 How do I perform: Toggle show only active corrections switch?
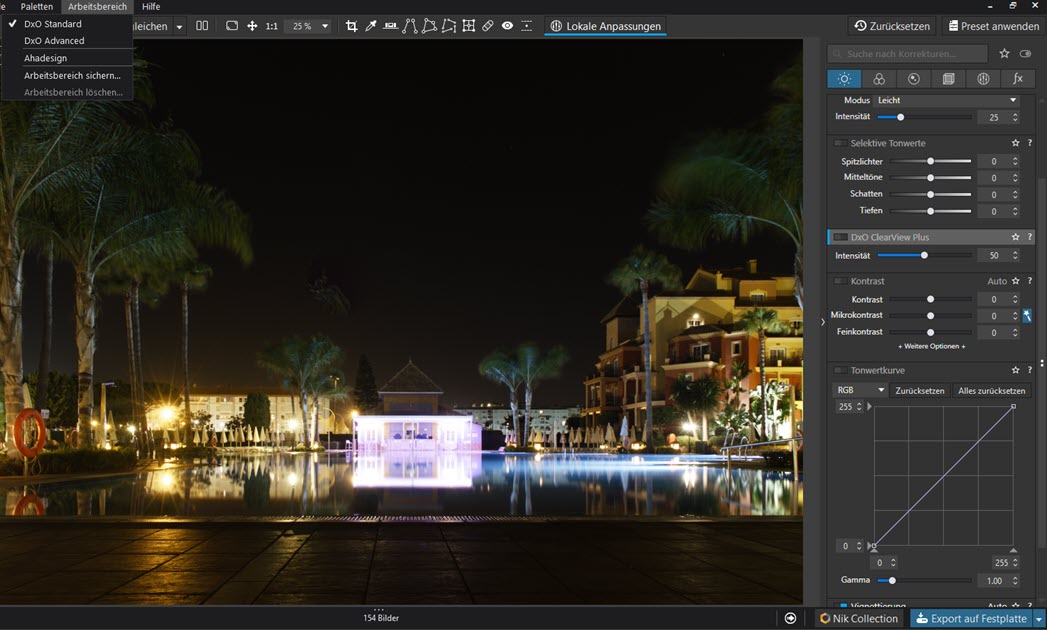tap(1026, 53)
